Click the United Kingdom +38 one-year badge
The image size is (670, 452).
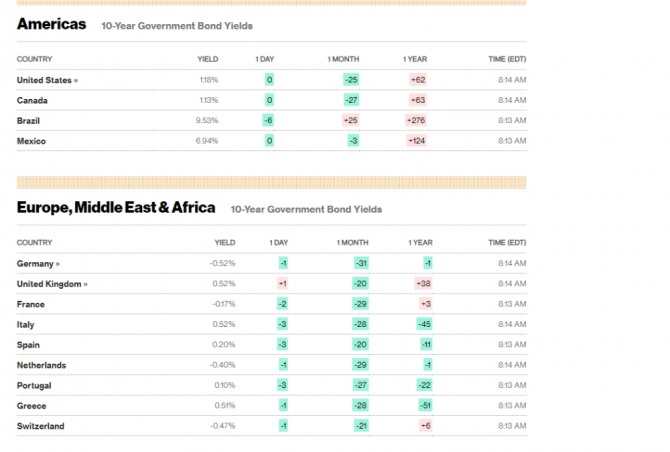click(422, 284)
